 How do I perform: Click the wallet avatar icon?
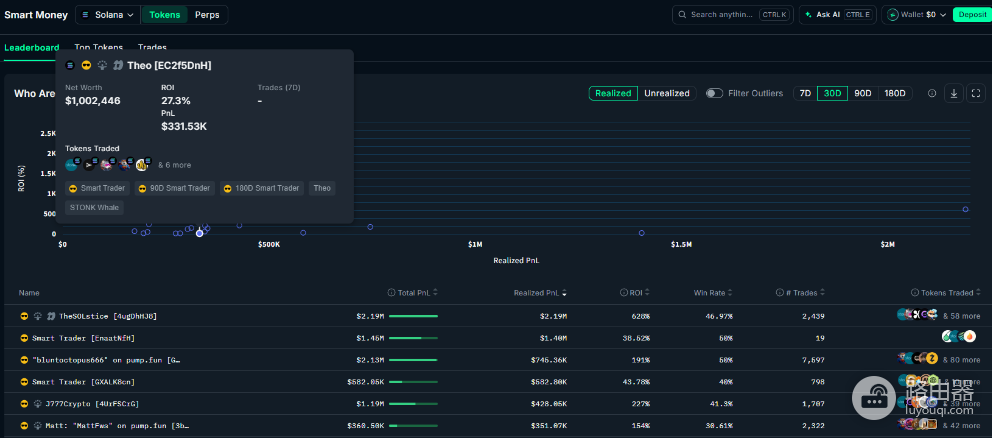(x=893, y=15)
